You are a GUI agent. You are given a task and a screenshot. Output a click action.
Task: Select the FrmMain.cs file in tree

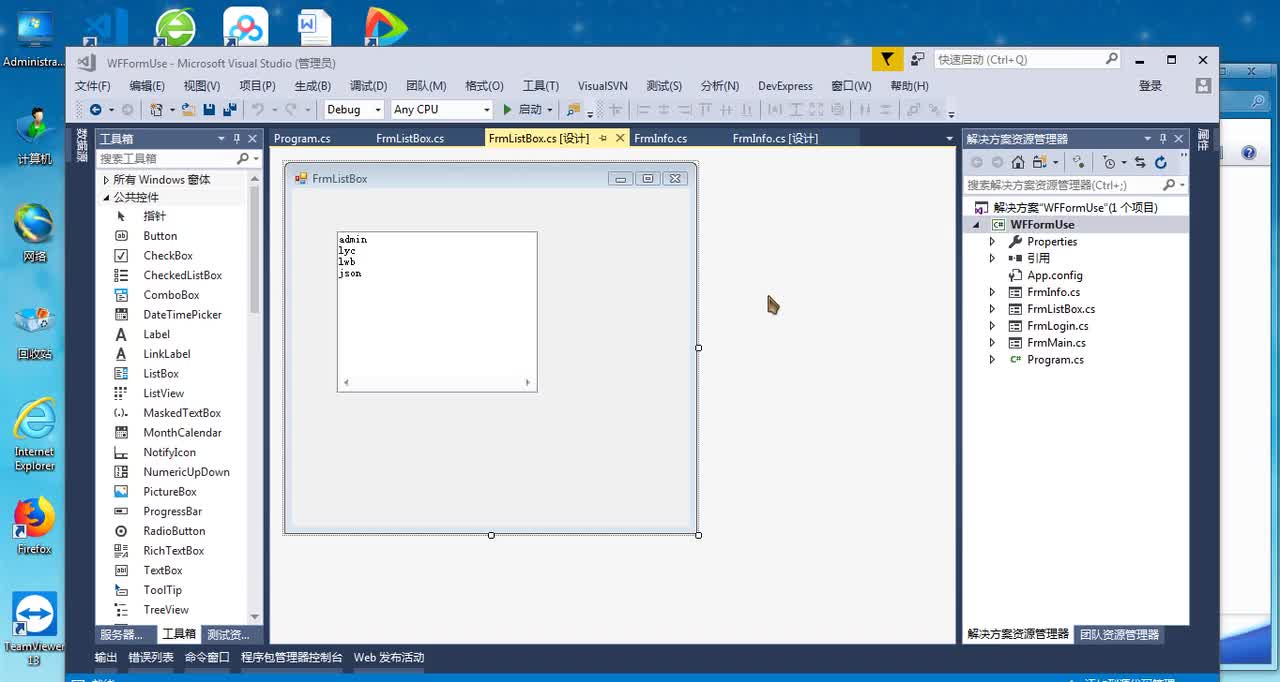[1056, 343]
